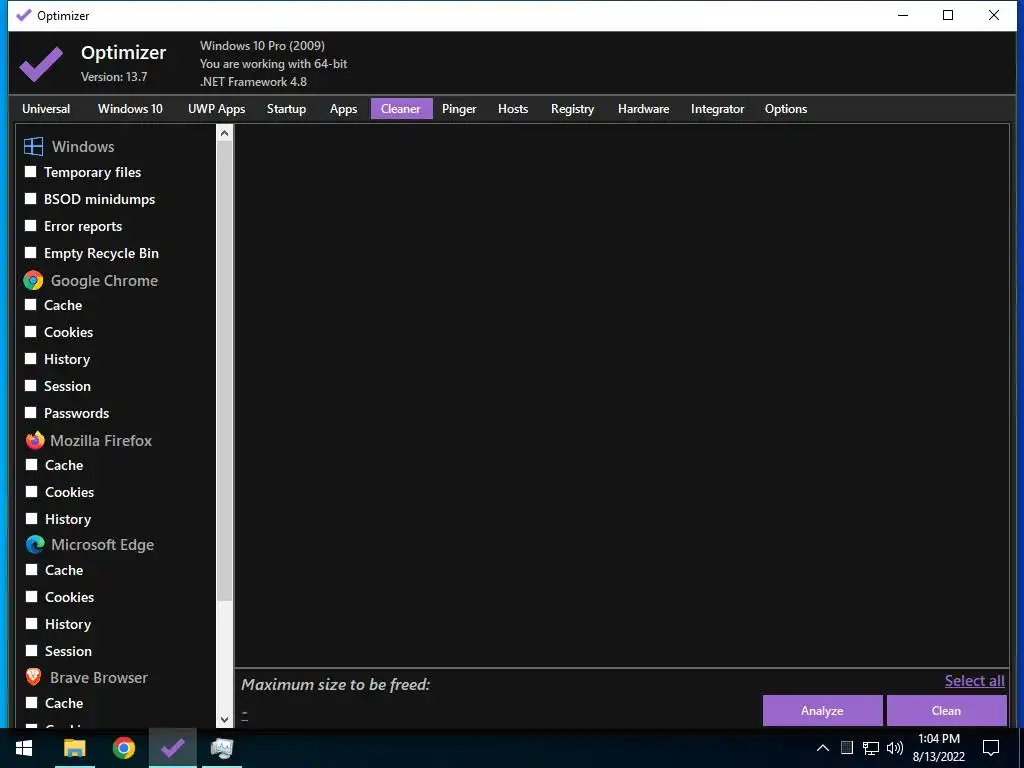
Task: Check Mozilla Firefox Cache checkbox
Action: (x=31, y=465)
